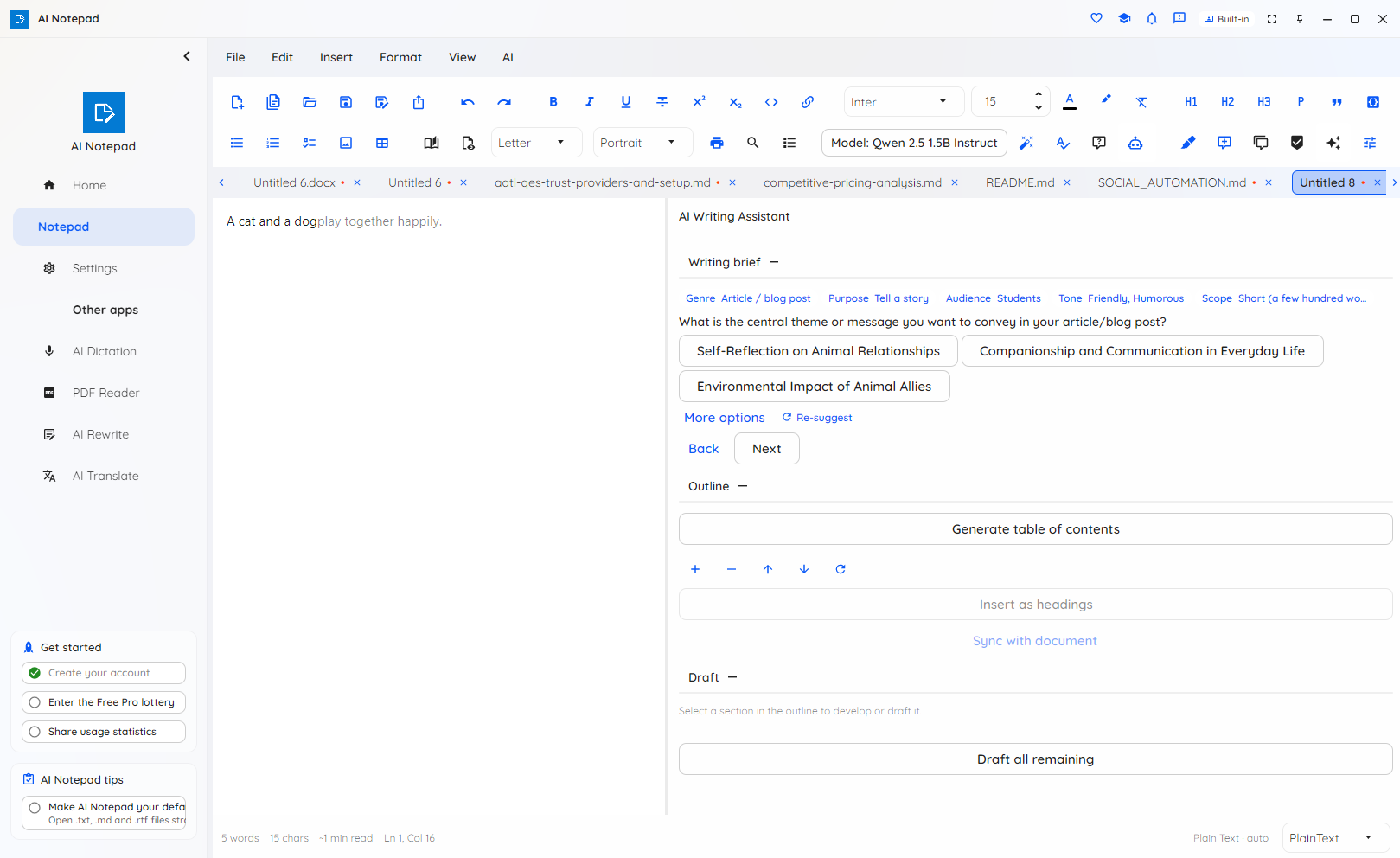Open the highlight color tool

(x=1106, y=100)
